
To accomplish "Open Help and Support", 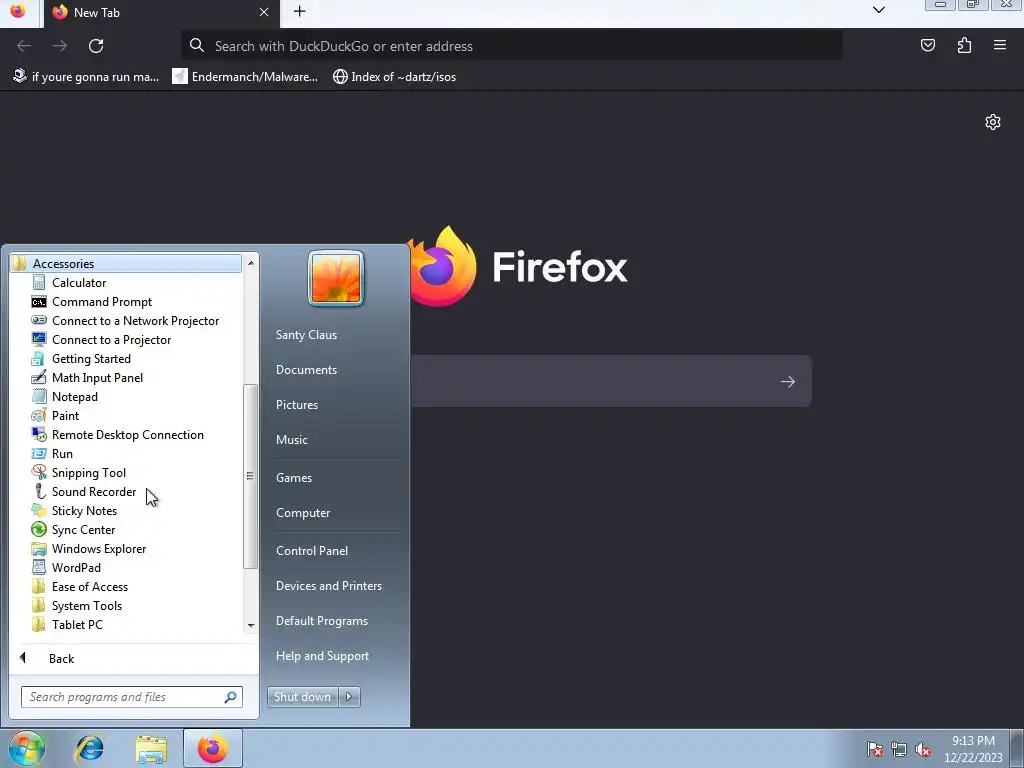I will [x=322, y=656].
